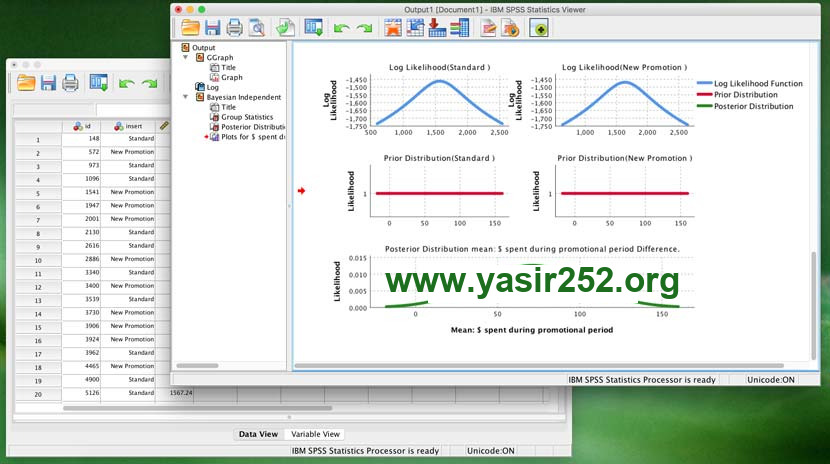Click Data Editor 'Processor is ready' status
830x464 pixels.
coord(365,451)
